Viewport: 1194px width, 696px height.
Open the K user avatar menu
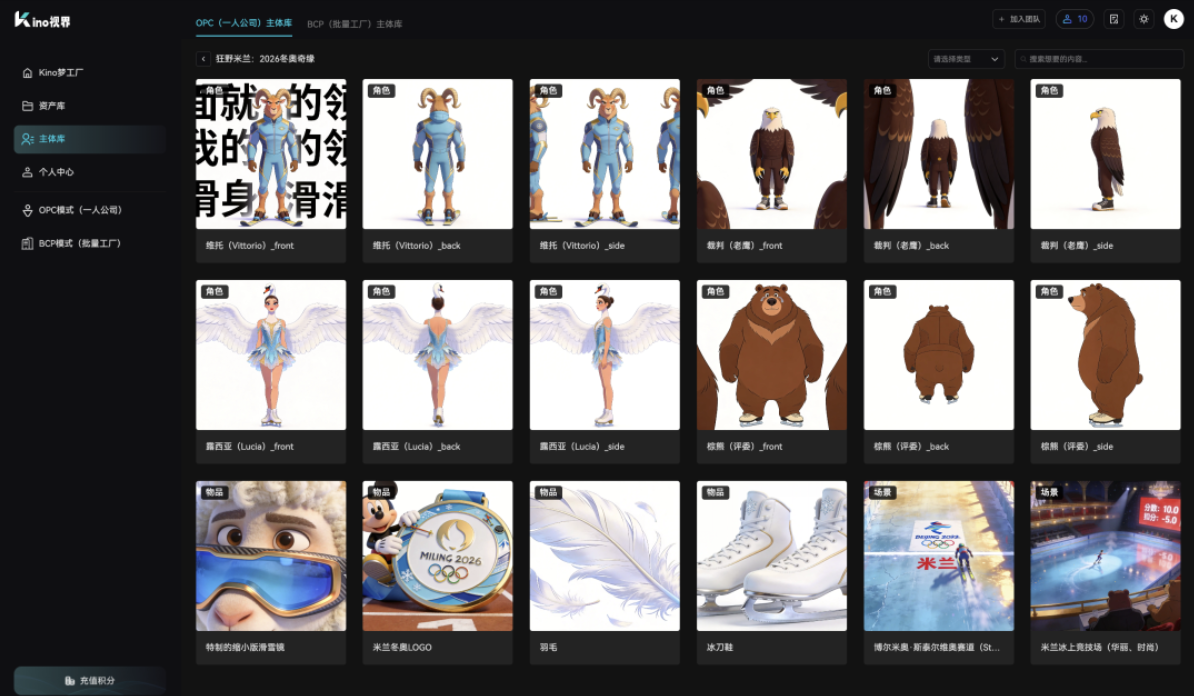tap(1173, 19)
